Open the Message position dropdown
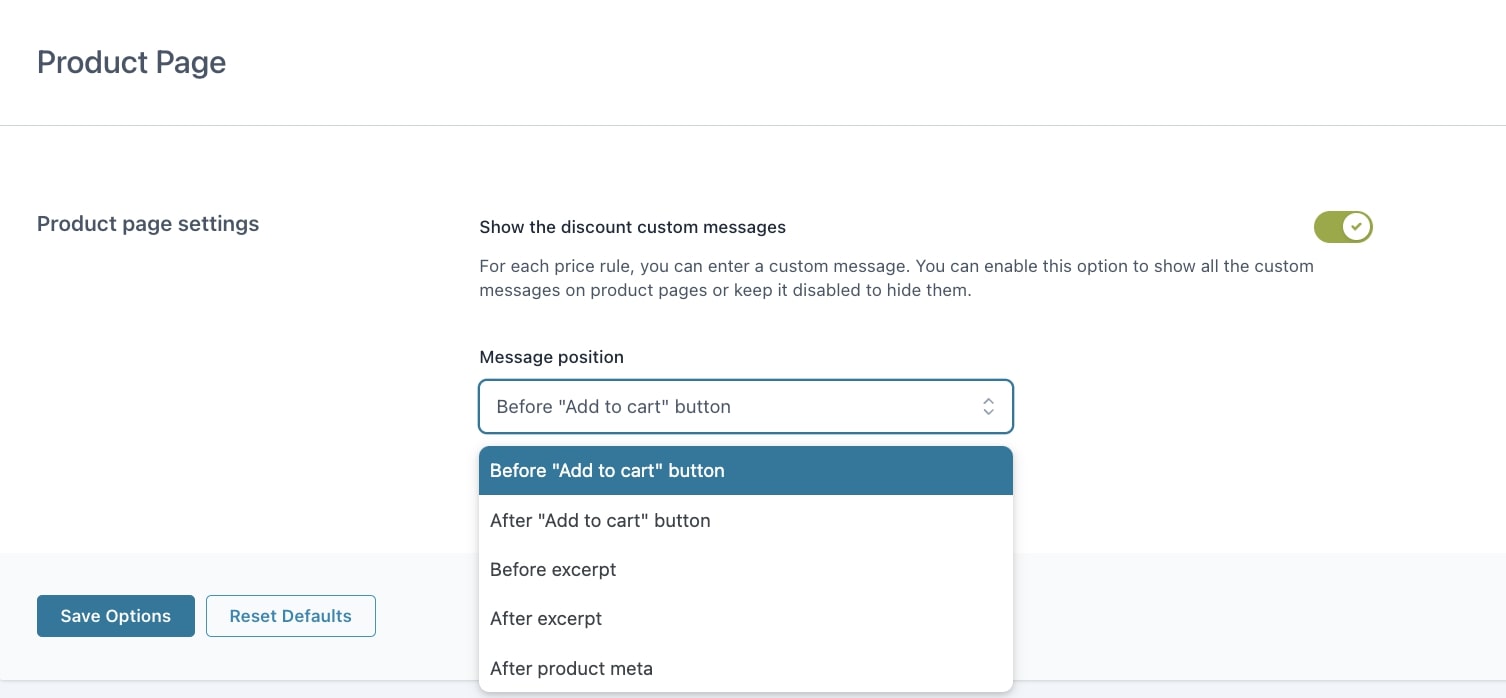 tap(746, 406)
